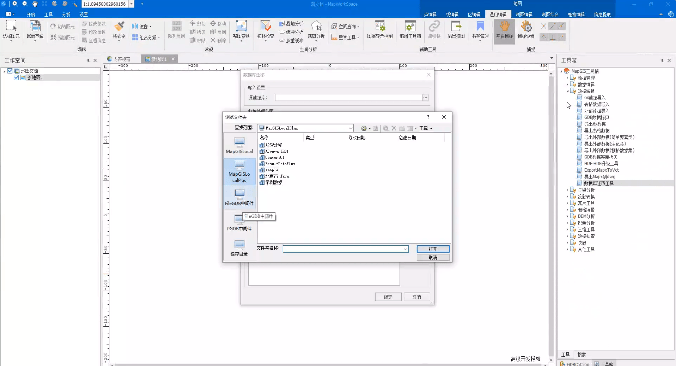The height and width of the screenshot is (366, 676).
Task: Click the printer-style icon in ribbon
Action: point(35,26)
